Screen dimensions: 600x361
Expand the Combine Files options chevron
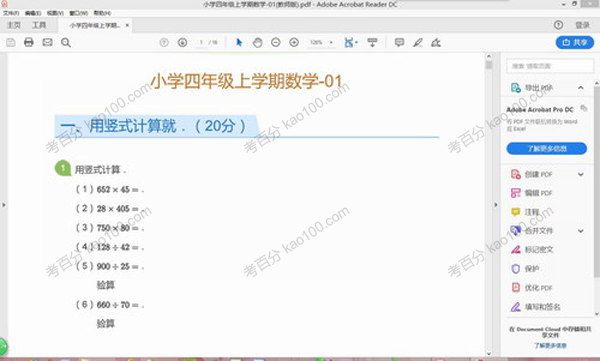tap(581, 231)
